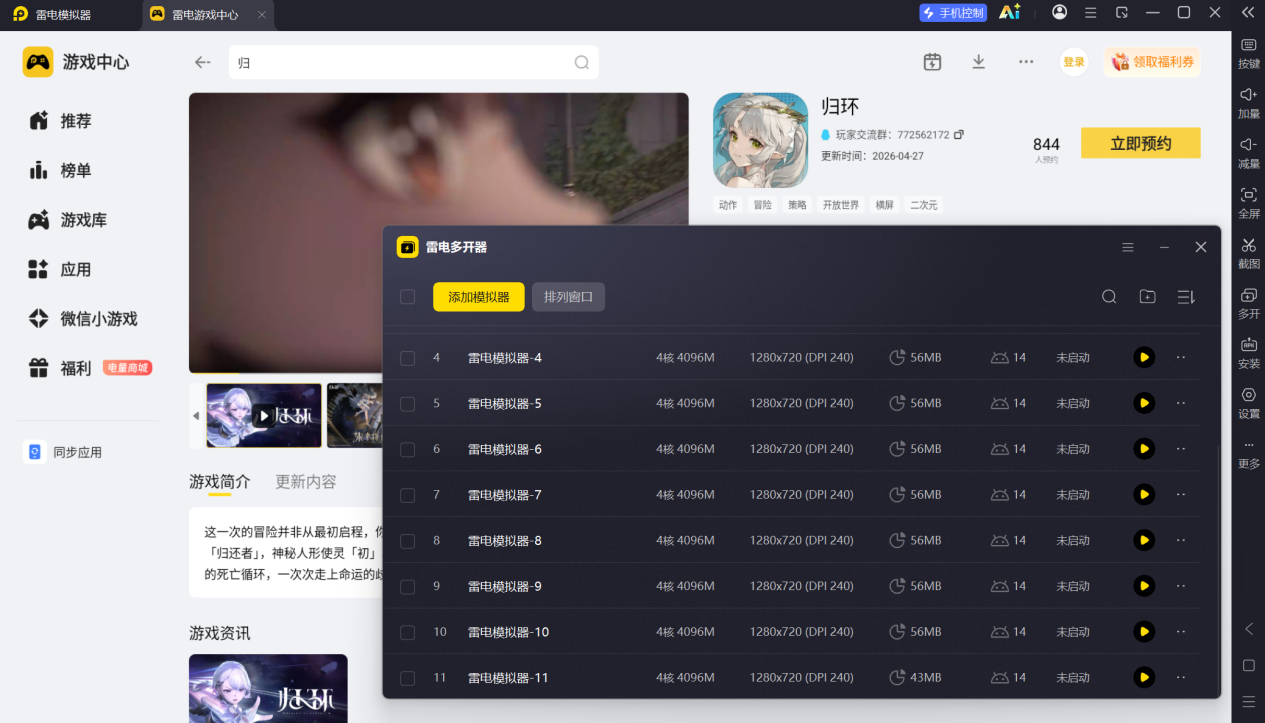This screenshot has height=723, width=1265.
Task: Run 雷电模拟器-10 with its play button
Action: click(1144, 632)
